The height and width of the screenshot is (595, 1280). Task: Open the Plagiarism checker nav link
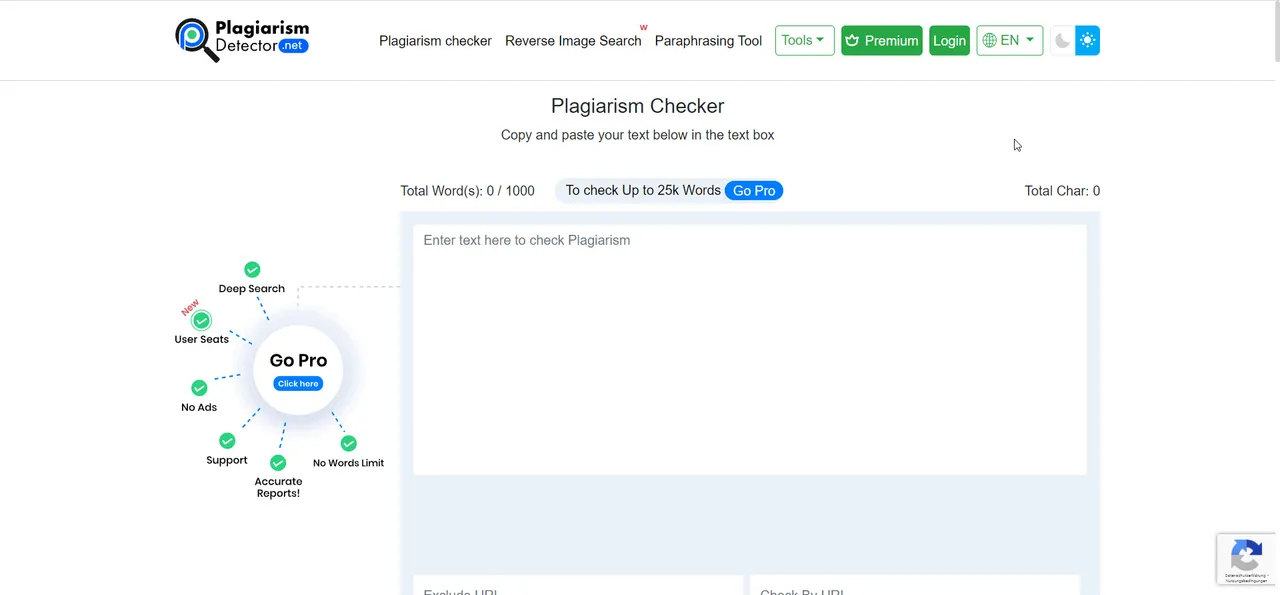(435, 41)
